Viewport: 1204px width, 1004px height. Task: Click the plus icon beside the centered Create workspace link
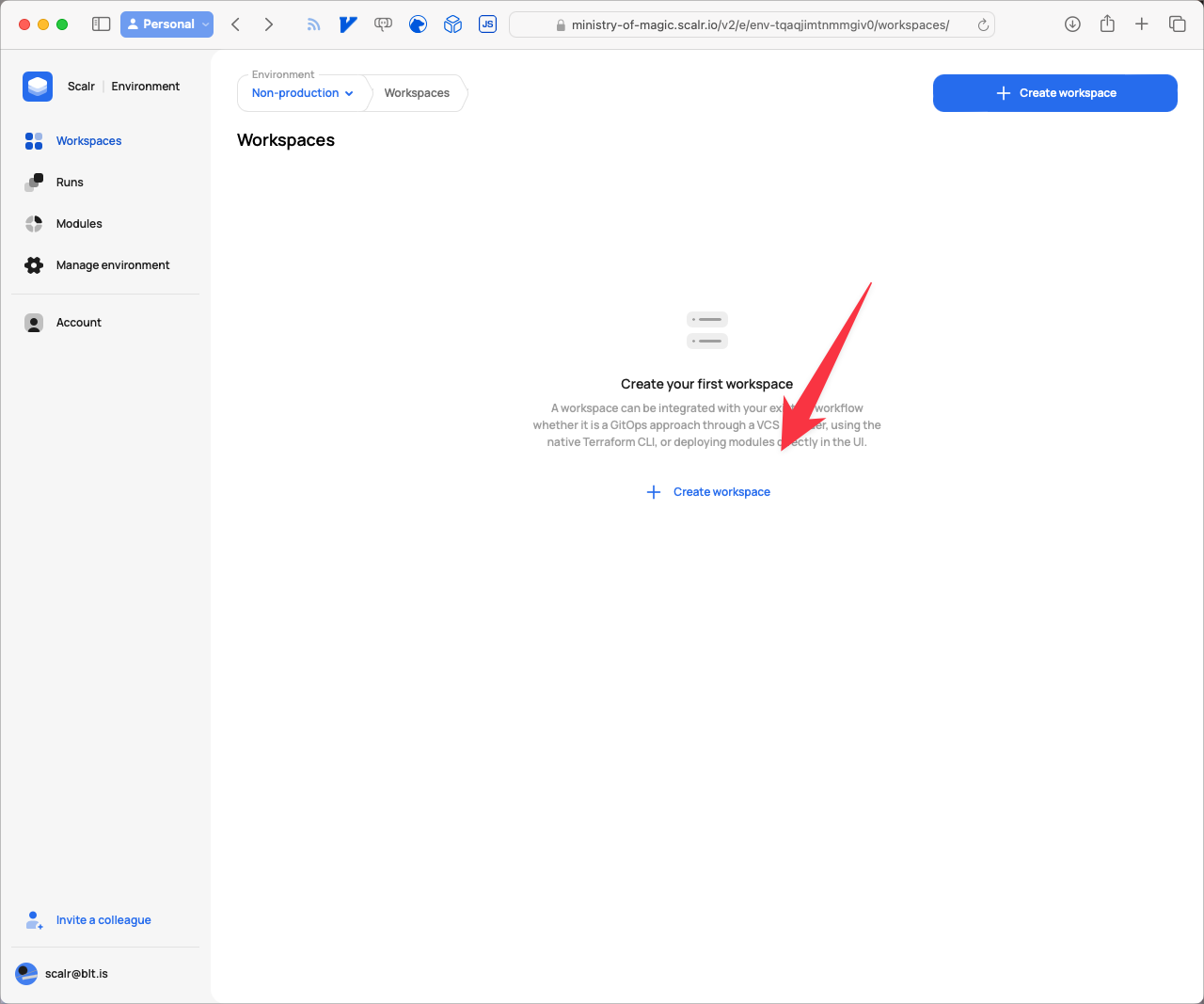pyautogui.click(x=654, y=492)
